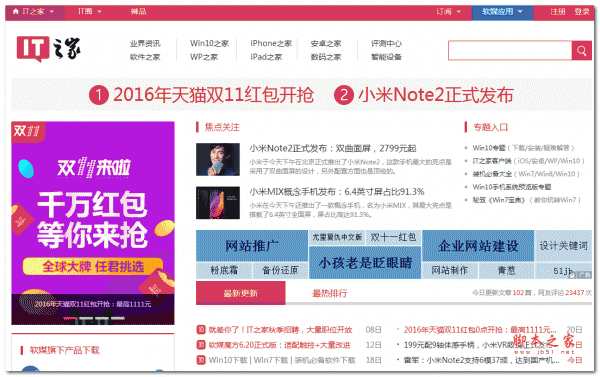Image resolution: width=600 pixels, height=377 pixels.
Task: Click the 登录 link
Action: point(582,11)
